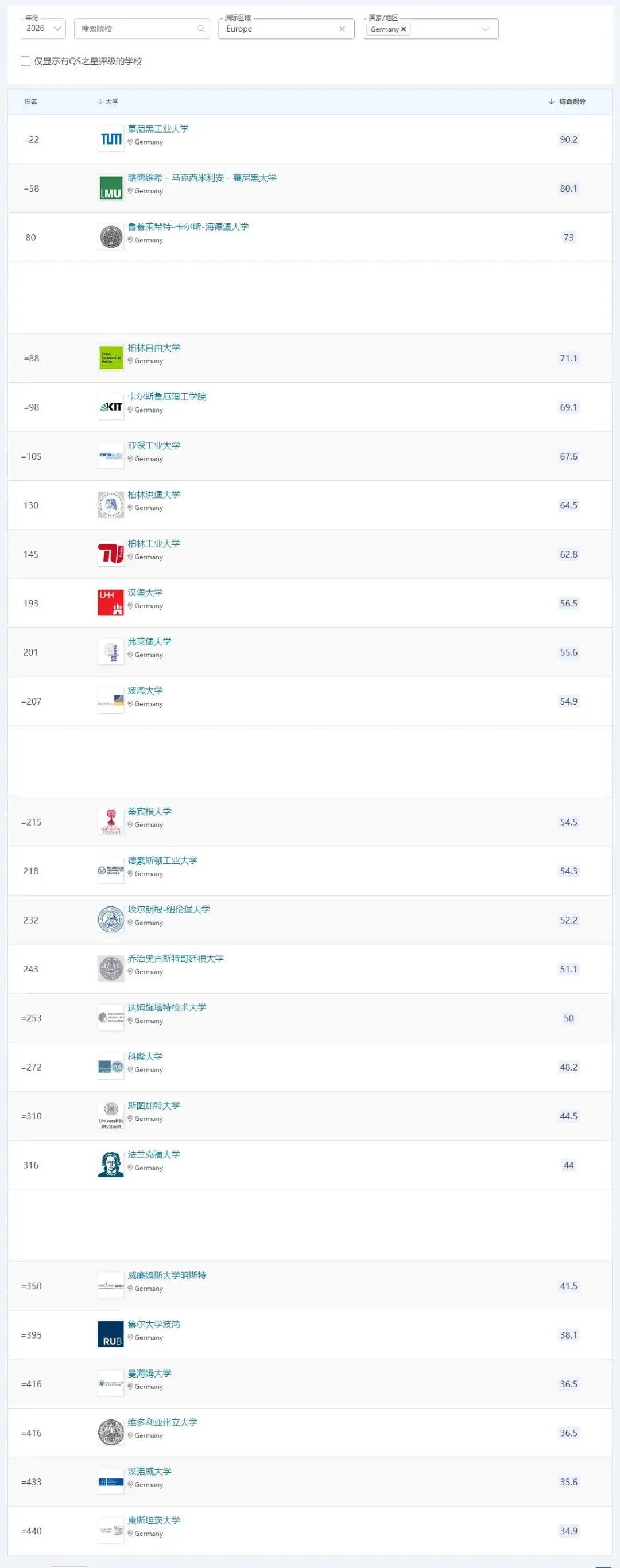Click the Universität Stuttgart logo
The width and height of the screenshot is (620, 1568).
111,1115
